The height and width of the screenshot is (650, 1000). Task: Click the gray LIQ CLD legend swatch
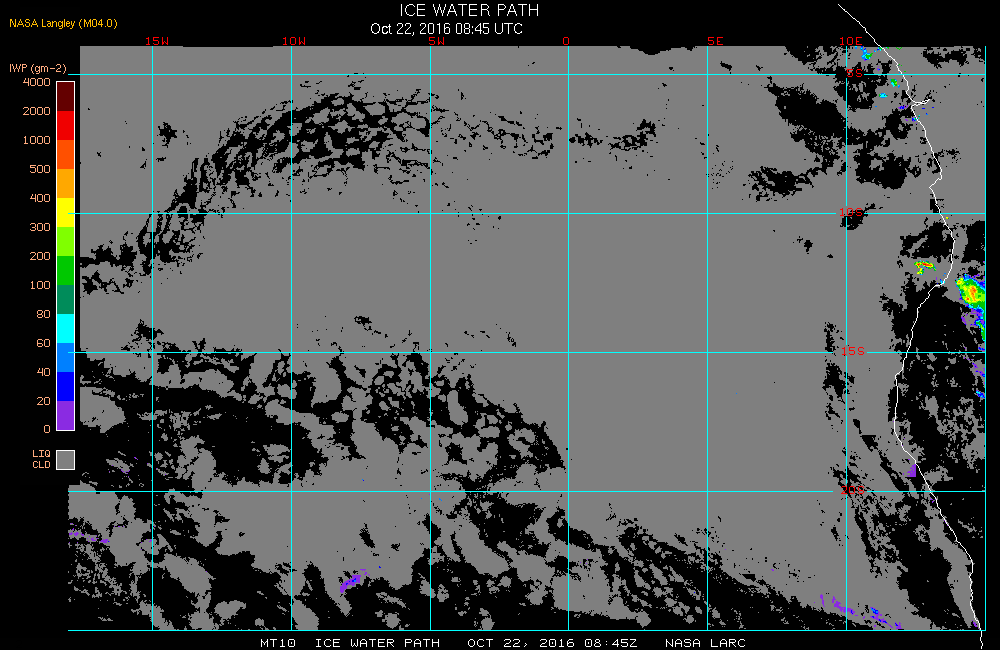coord(66,460)
